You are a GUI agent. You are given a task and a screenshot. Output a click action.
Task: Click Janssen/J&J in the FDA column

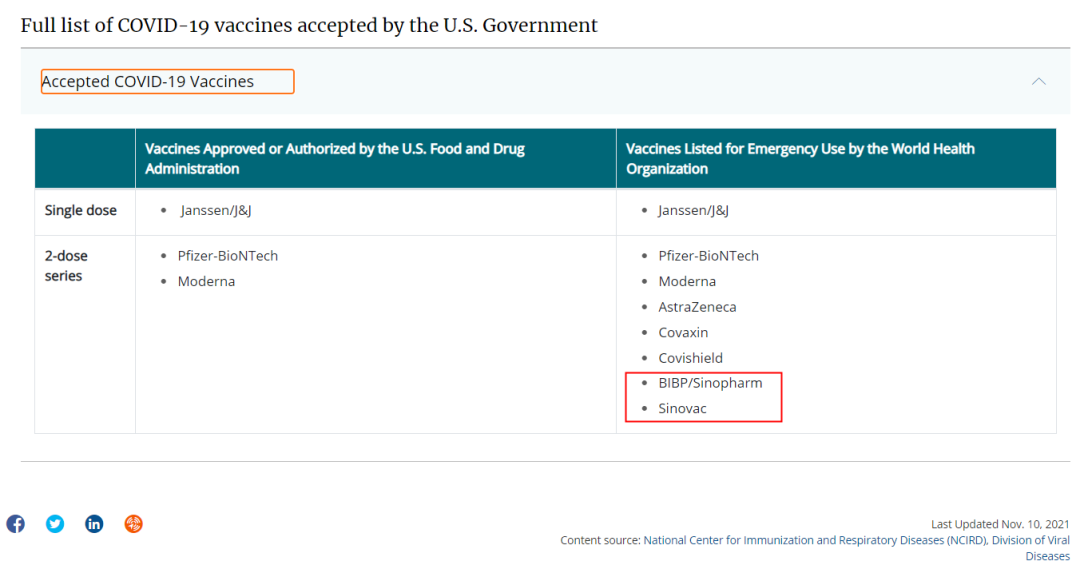[x=216, y=211]
